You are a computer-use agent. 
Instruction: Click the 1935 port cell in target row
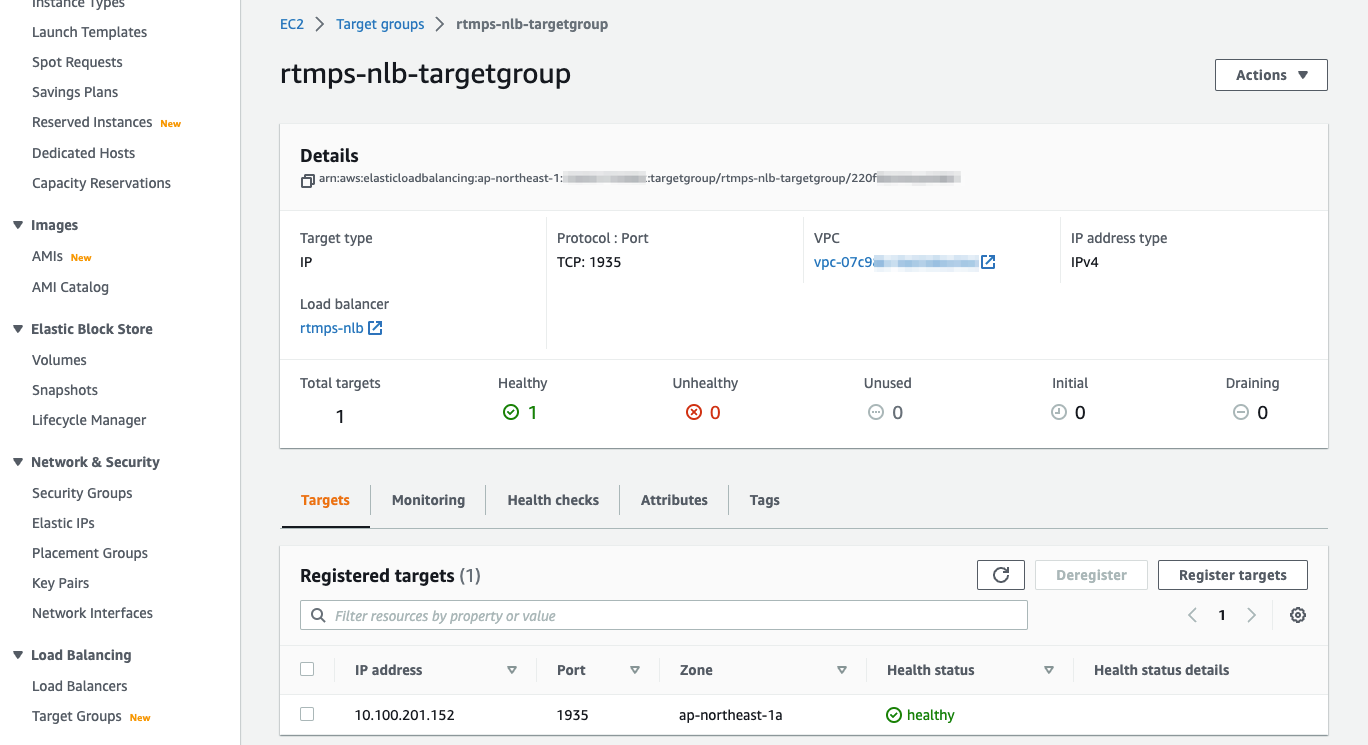[x=573, y=715]
